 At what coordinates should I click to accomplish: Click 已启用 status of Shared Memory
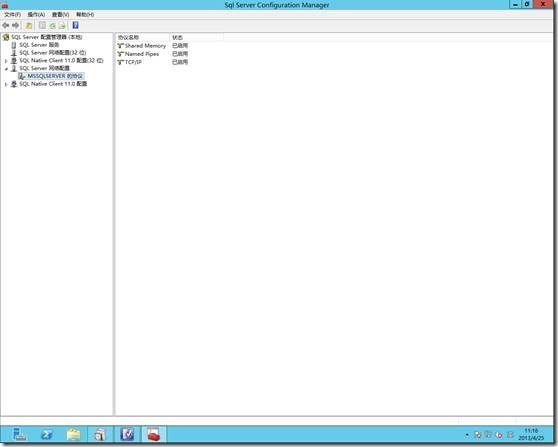click(180, 46)
